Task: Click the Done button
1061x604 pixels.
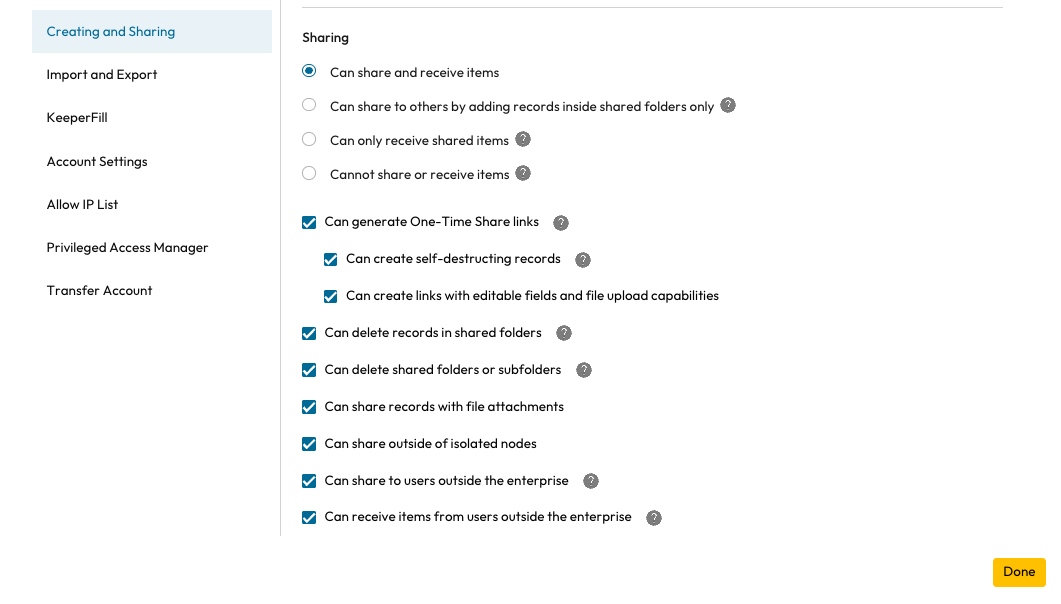Action: (1019, 572)
